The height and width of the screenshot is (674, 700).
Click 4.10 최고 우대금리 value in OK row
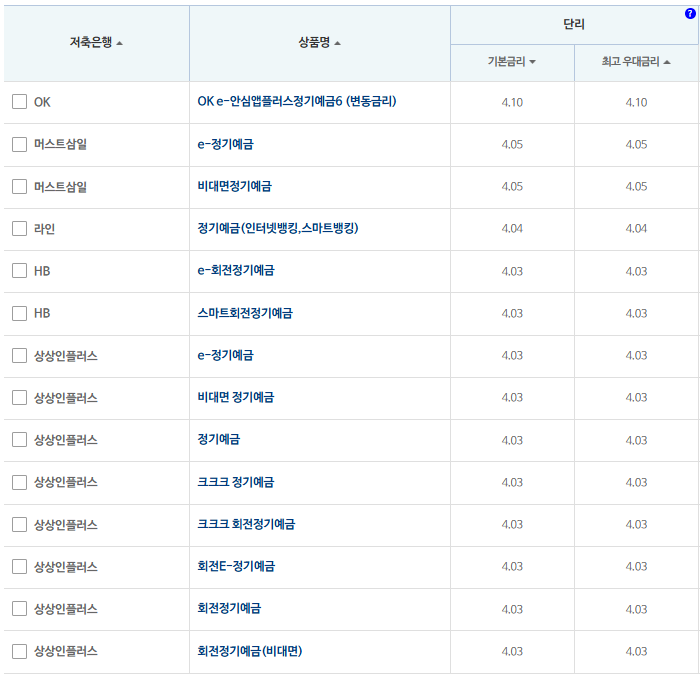[636, 102]
